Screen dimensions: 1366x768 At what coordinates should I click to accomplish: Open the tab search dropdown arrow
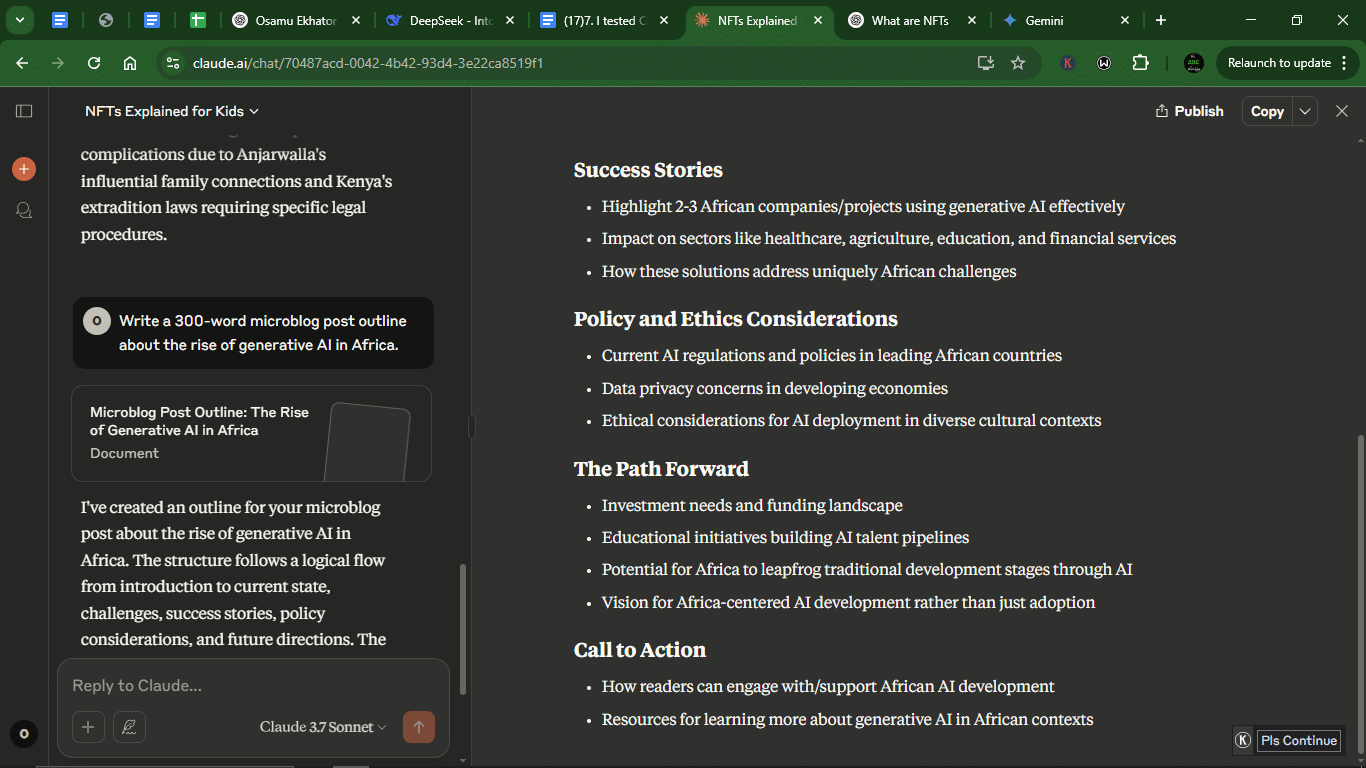[x=19, y=20]
